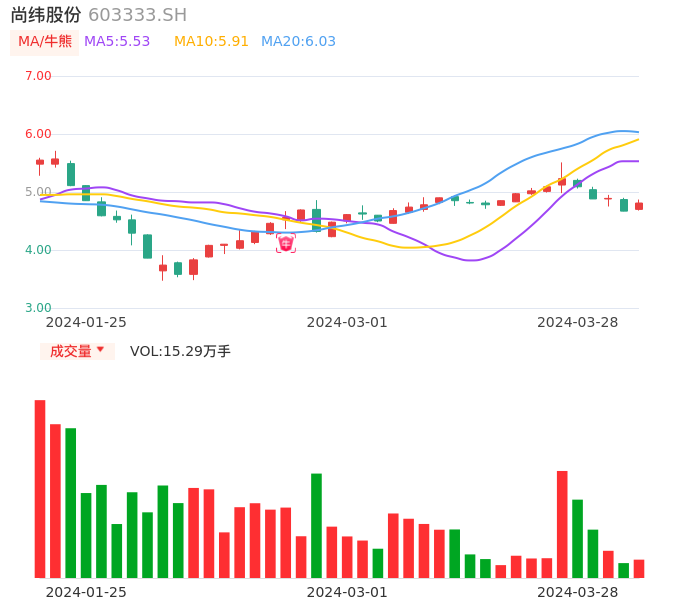The height and width of the screenshot is (606, 686).
Task: Click the 7.00 price axis label
Action: coord(38,76)
